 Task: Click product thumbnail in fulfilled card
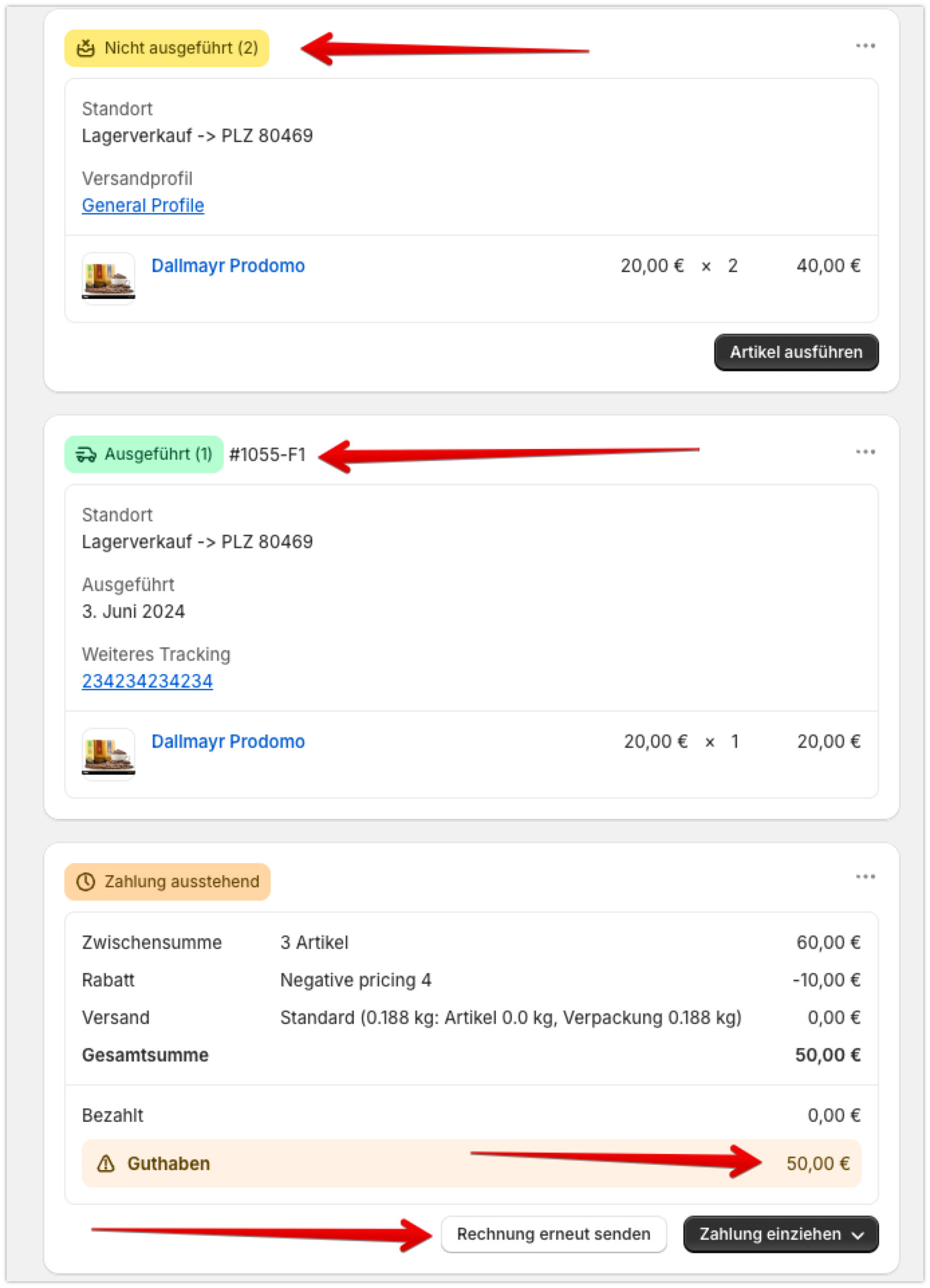109,754
